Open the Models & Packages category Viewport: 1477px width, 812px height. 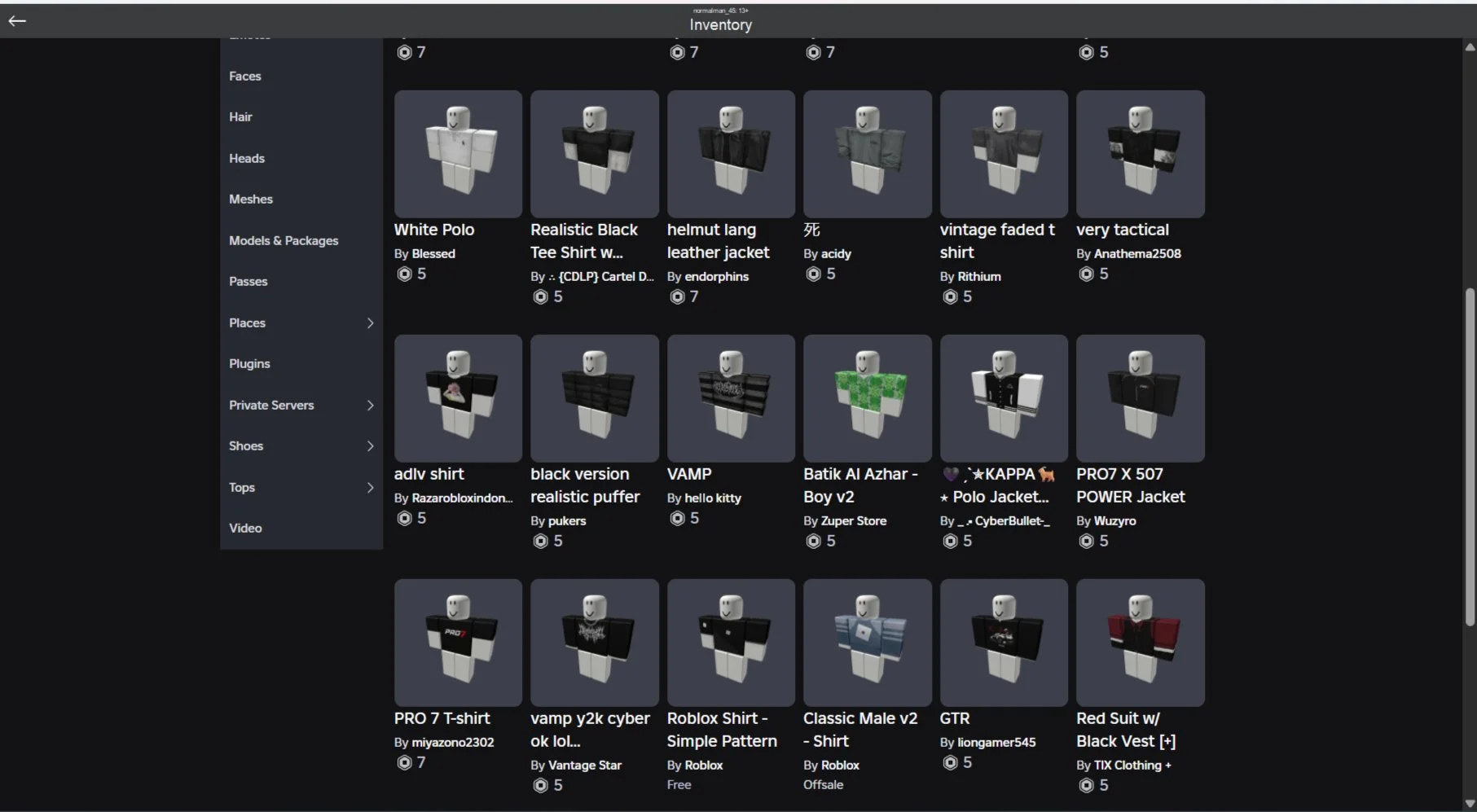click(x=284, y=241)
